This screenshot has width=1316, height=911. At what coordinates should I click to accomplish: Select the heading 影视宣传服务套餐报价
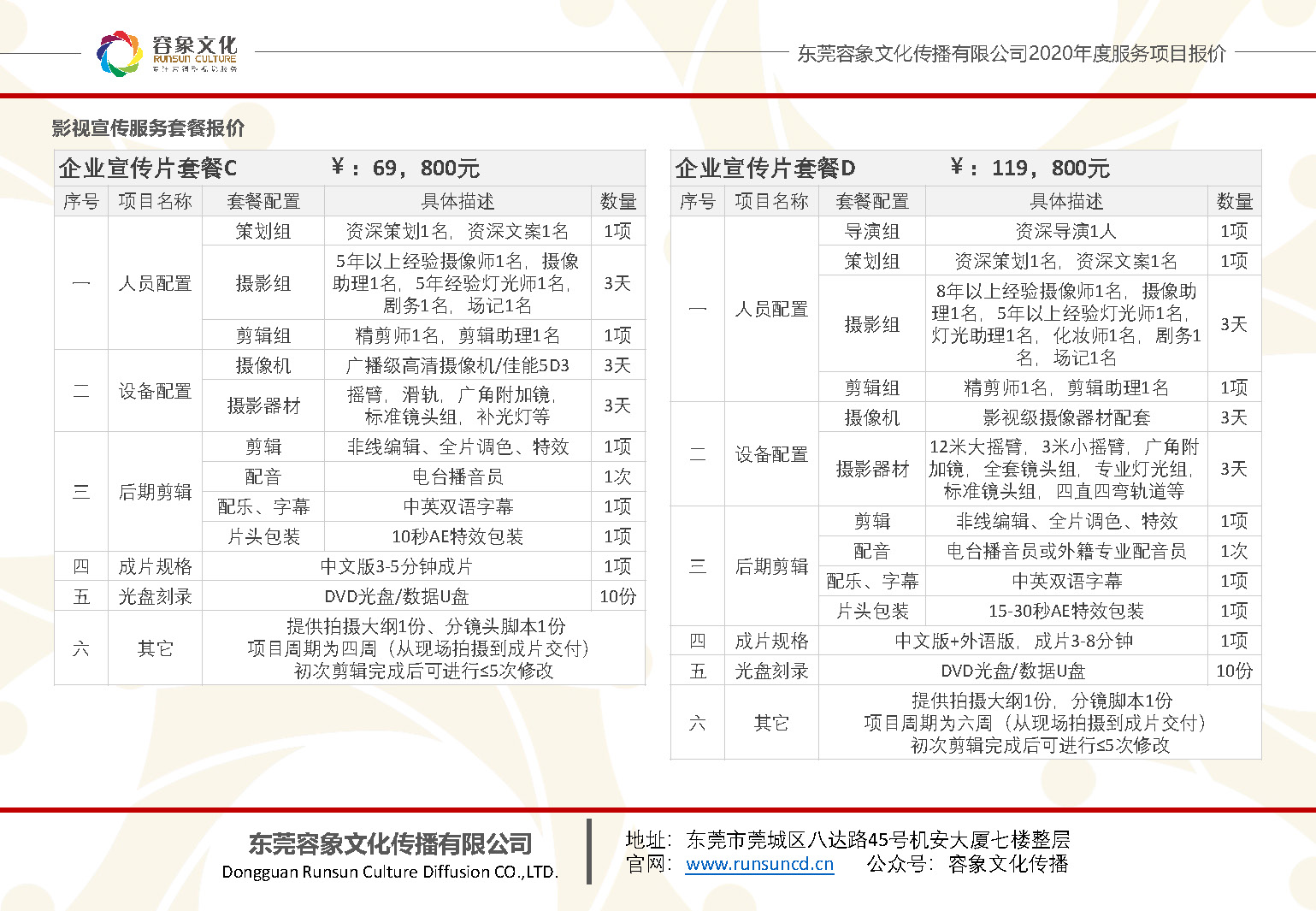(148, 128)
